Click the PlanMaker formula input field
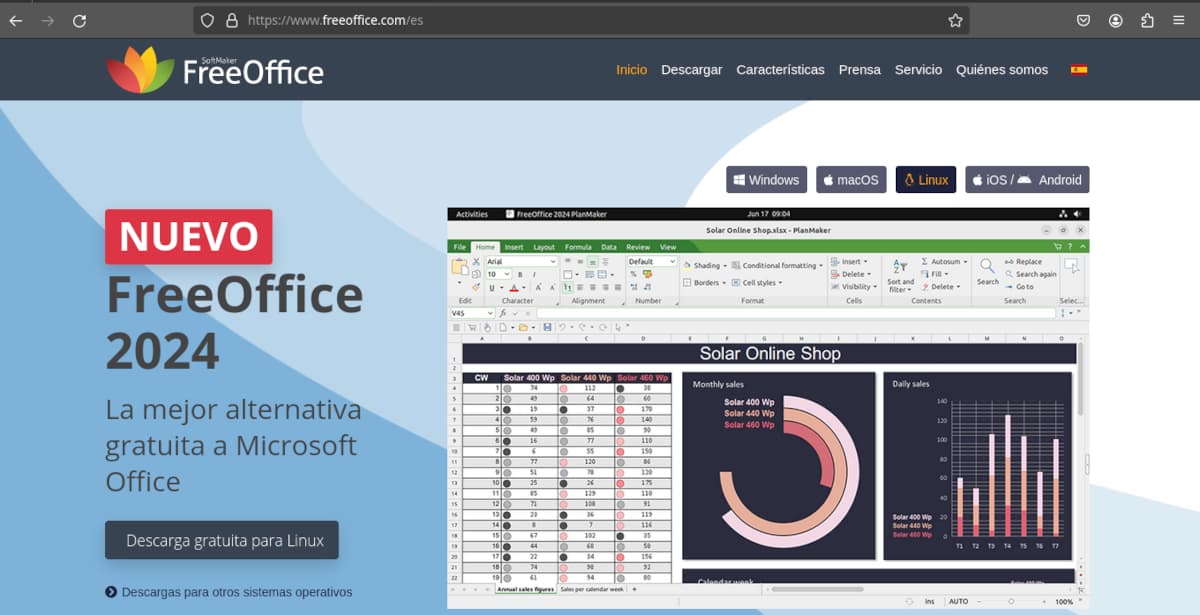 [x=795, y=313]
